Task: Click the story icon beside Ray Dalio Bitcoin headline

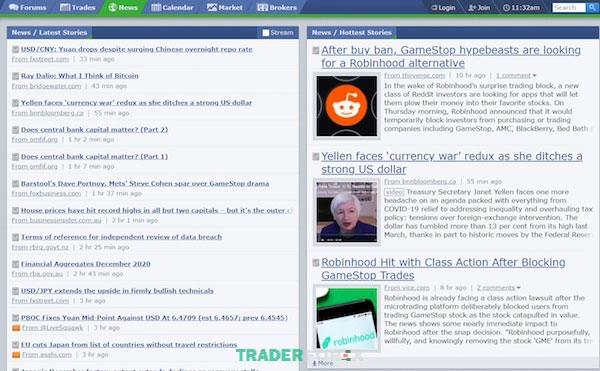Action: (x=15, y=76)
